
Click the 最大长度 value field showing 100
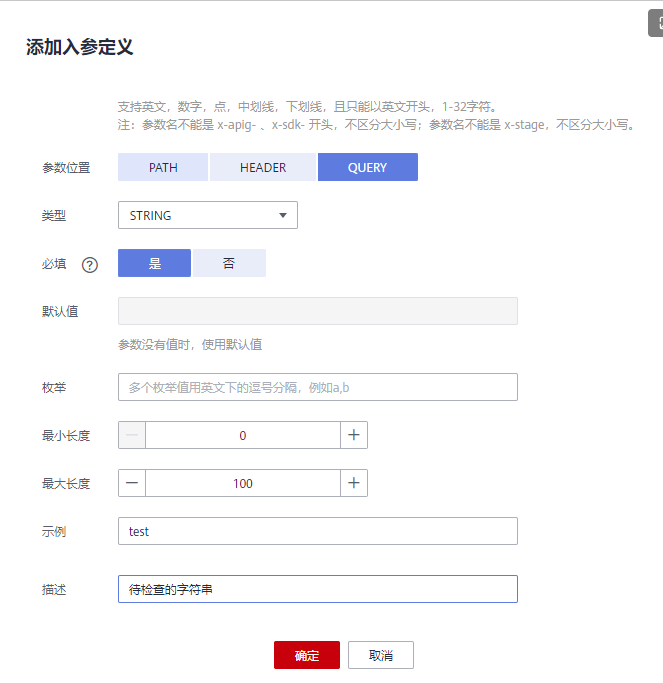click(243, 483)
